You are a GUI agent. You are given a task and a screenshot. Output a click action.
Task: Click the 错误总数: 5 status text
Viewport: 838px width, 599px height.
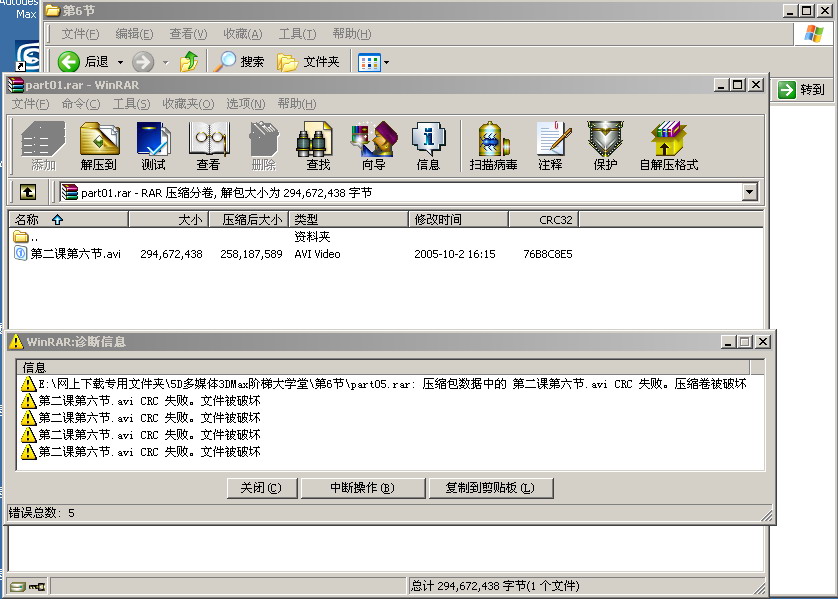[42, 513]
